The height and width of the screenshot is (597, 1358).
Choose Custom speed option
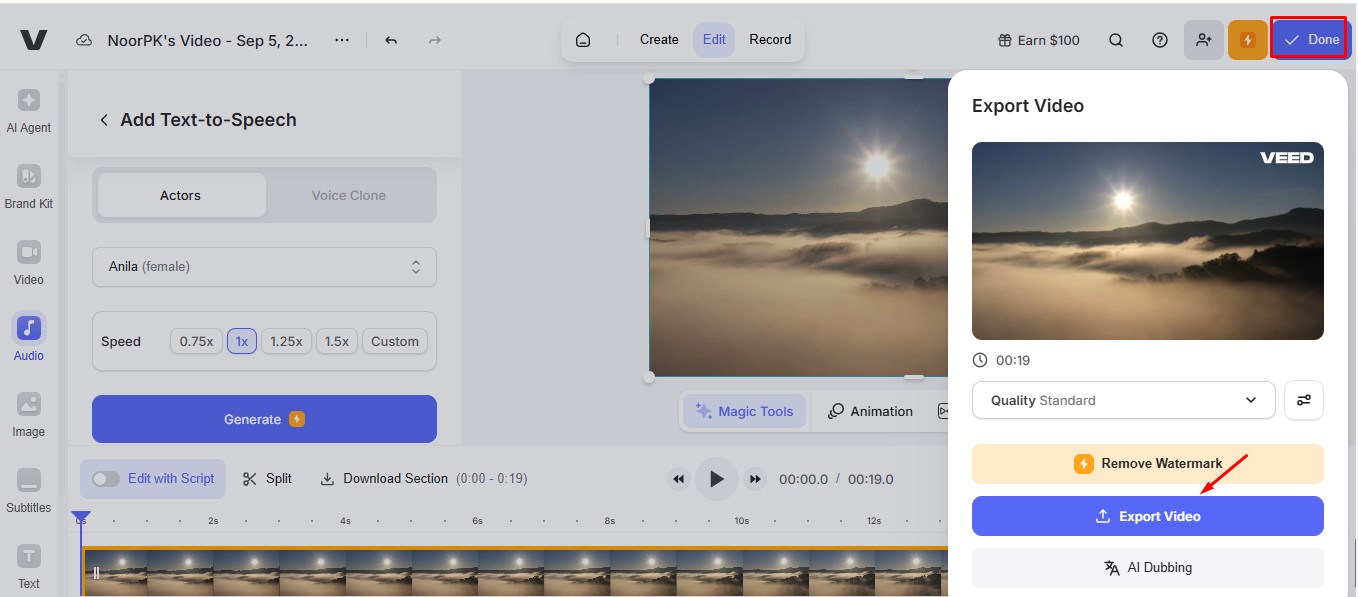click(x=394, y=341)
